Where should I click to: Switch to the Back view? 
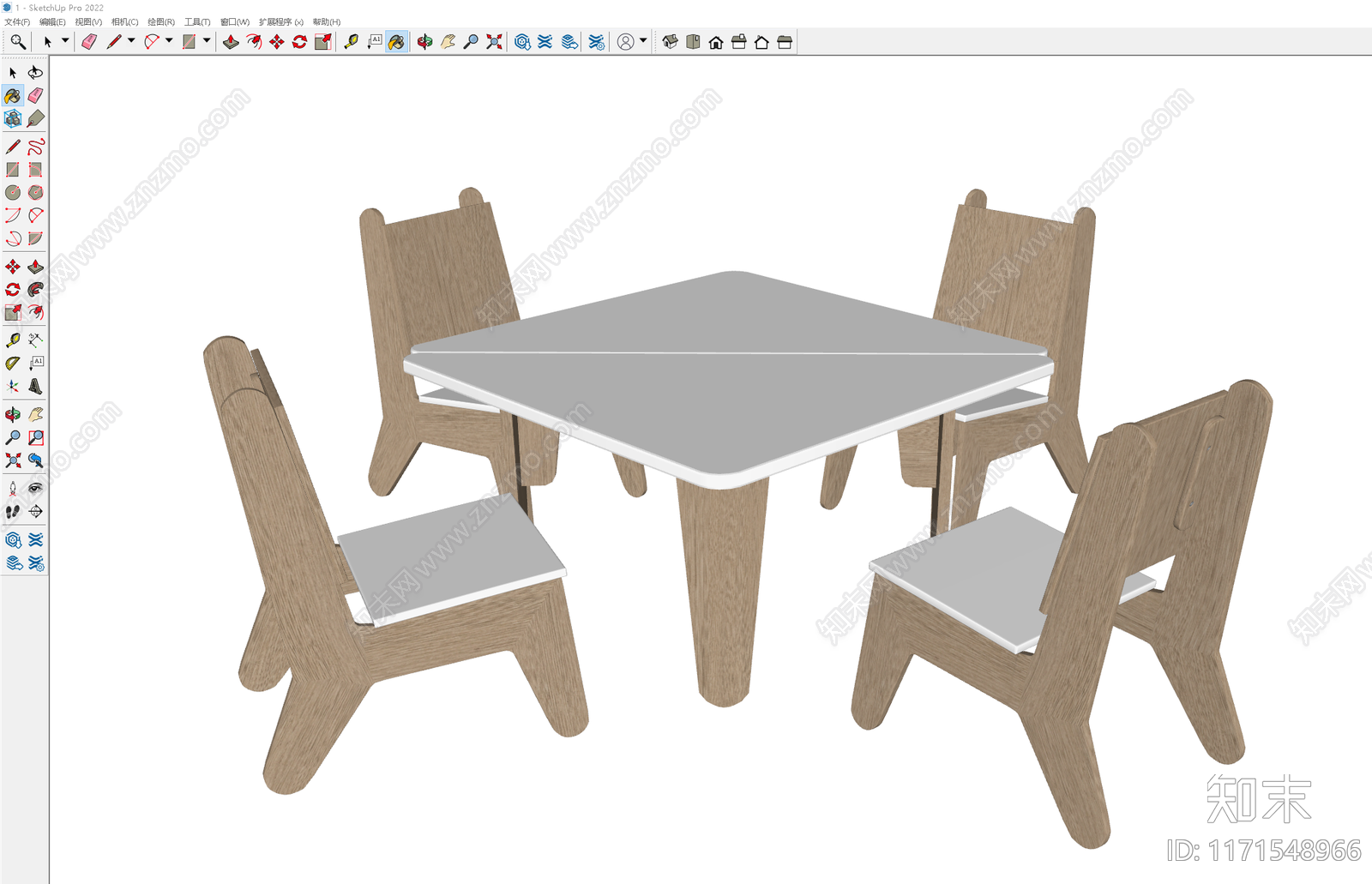click(x=761, y=42)
